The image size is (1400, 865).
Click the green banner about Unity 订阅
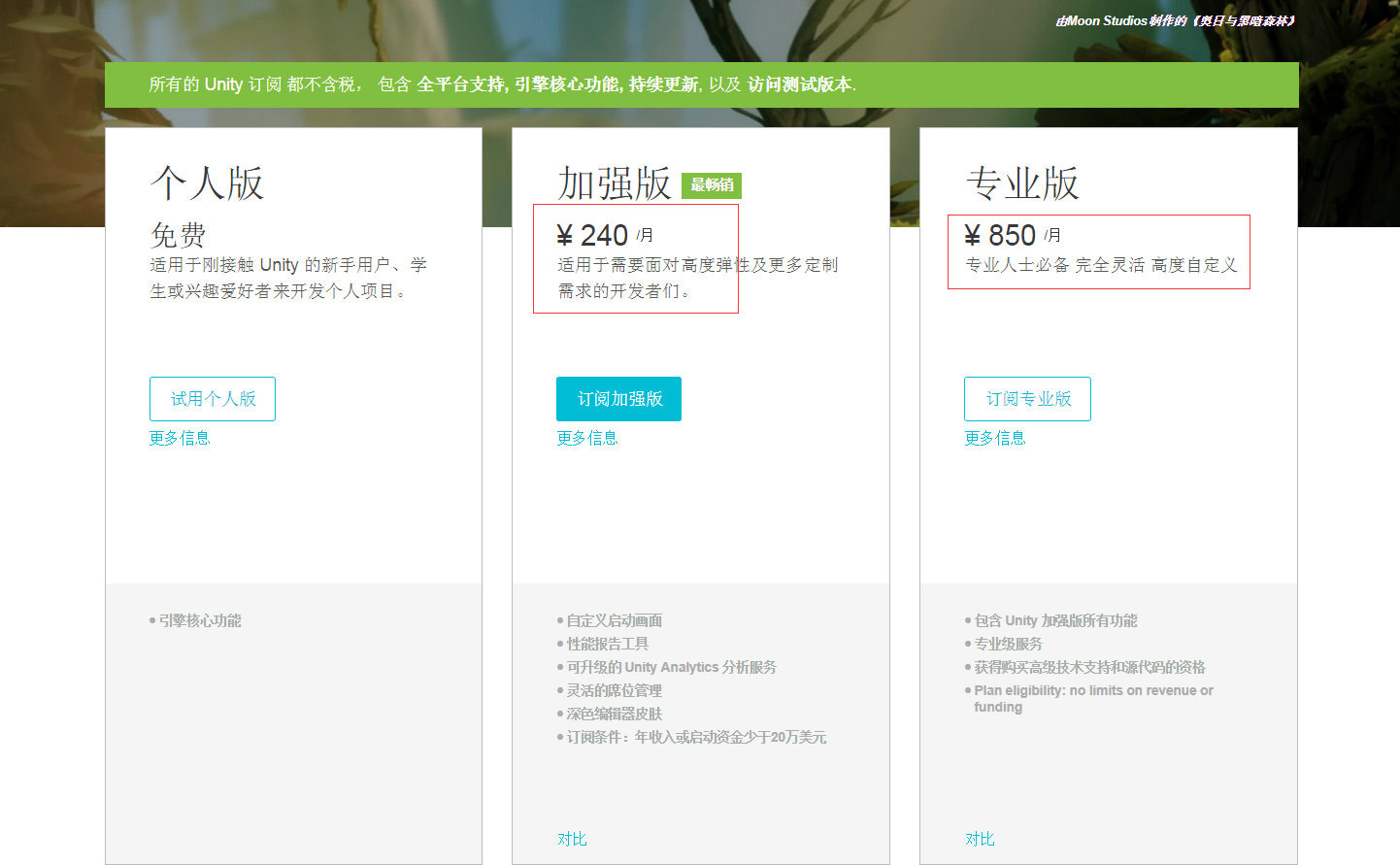click(x=702, y=84)
